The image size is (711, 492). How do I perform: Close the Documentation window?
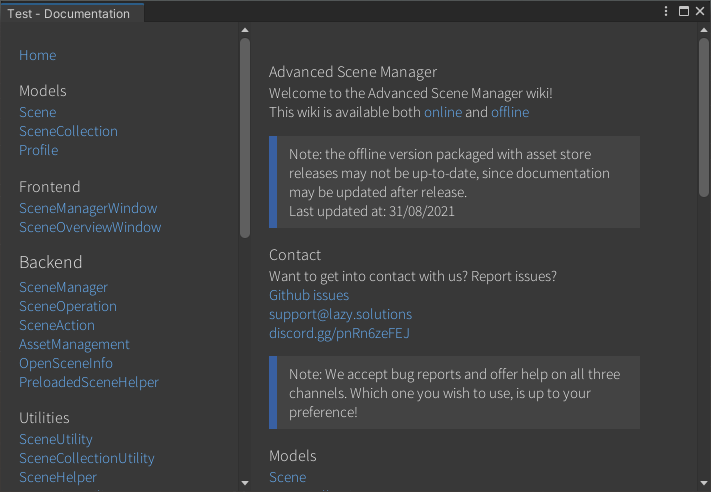click(x=700, y=11)
